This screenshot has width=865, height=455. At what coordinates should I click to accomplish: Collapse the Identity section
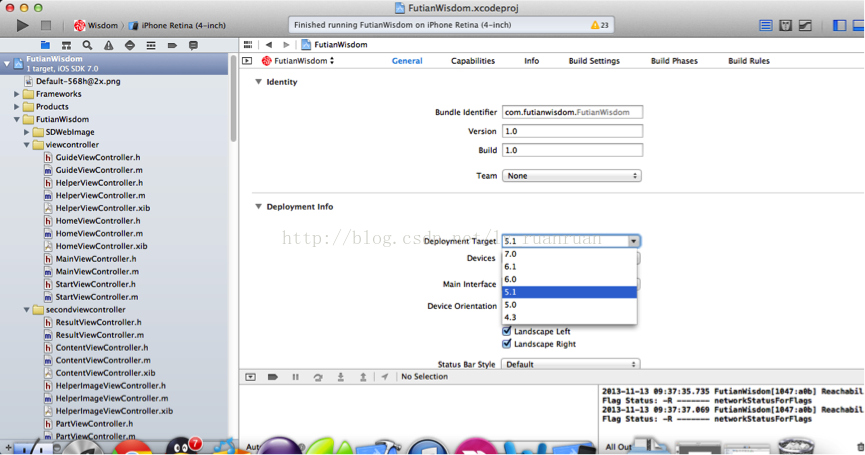click(x=258, y=82)
